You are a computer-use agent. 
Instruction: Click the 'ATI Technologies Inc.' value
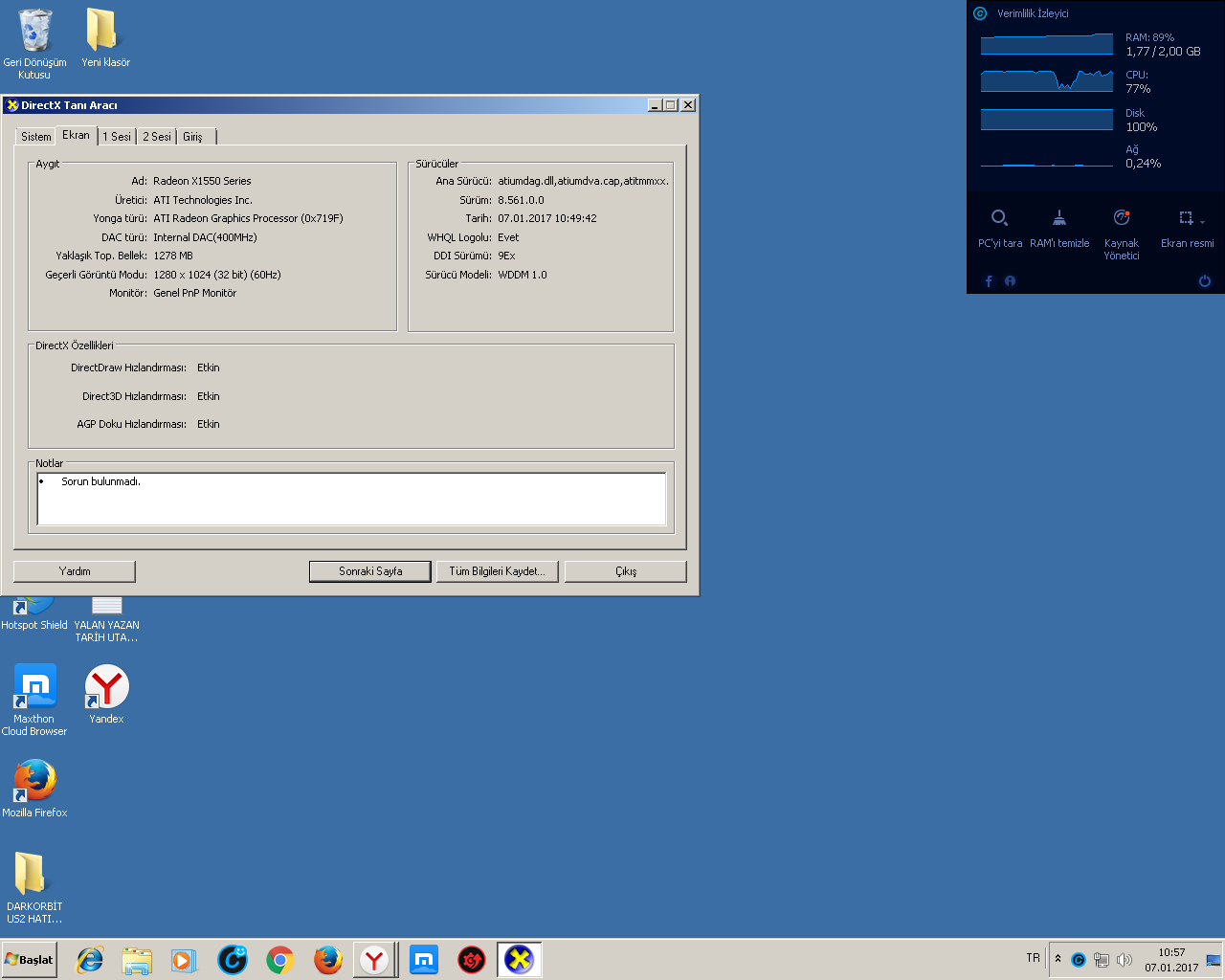(x=203, y=200)
